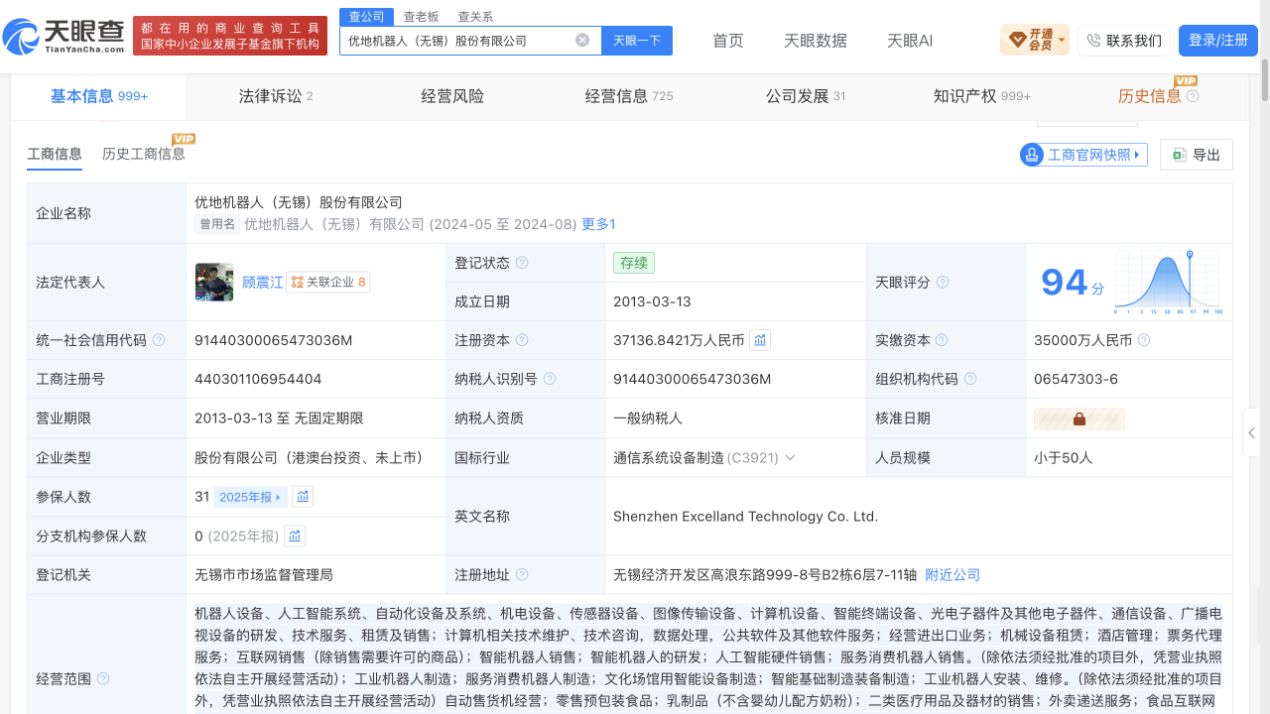
Task: Go to 首页 in top navigation
Action: (728, 40)
